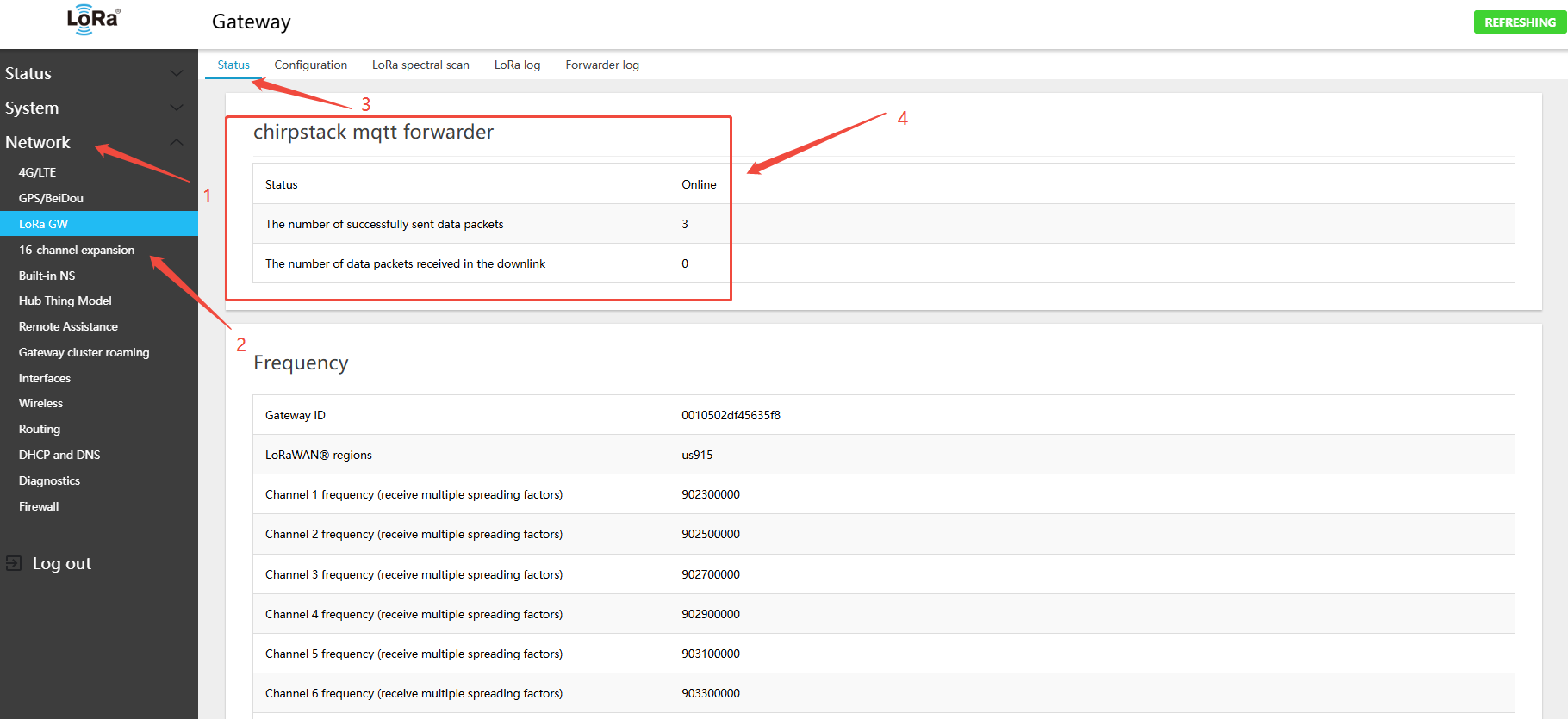Expand the System sidebar section chevron
The image size is (1568, 719).
[177, 108]
